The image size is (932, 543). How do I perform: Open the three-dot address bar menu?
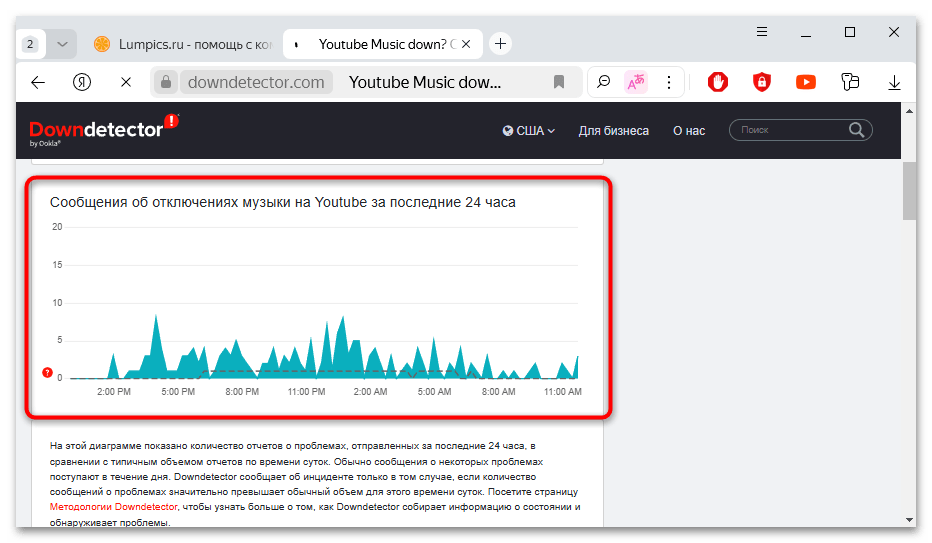coord(669,82)
